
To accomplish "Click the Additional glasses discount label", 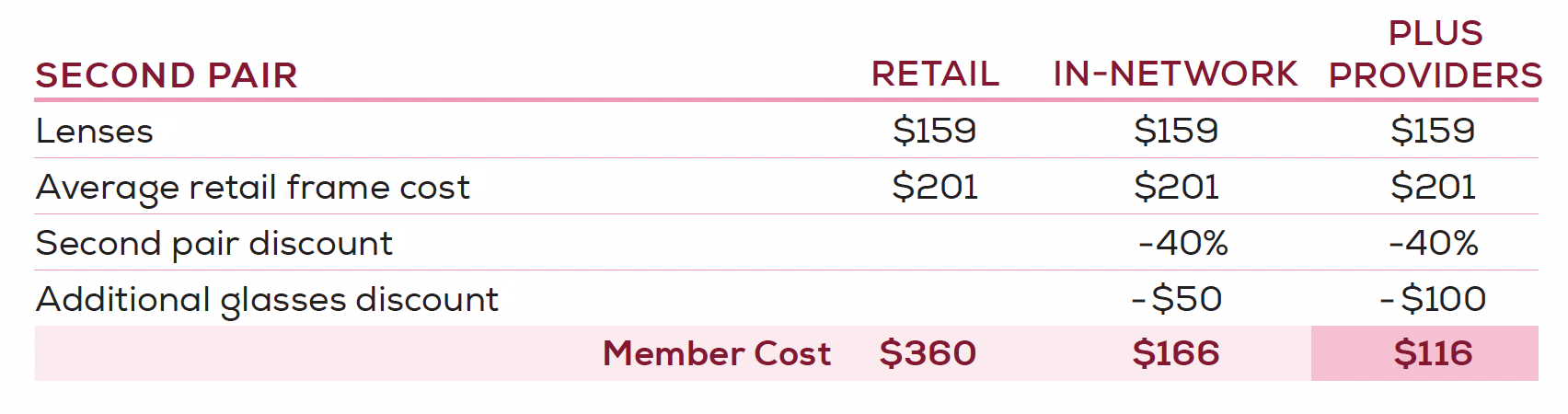I will [x=267, y=300].
